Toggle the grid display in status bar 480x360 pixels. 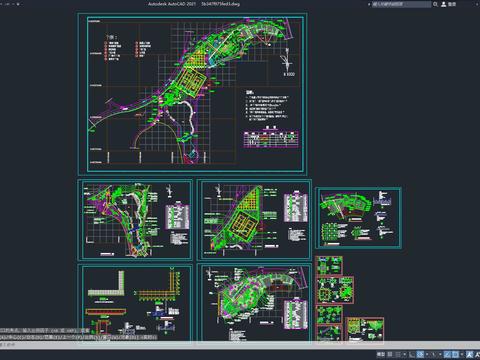pyautogui.click(x=389, y=354)
